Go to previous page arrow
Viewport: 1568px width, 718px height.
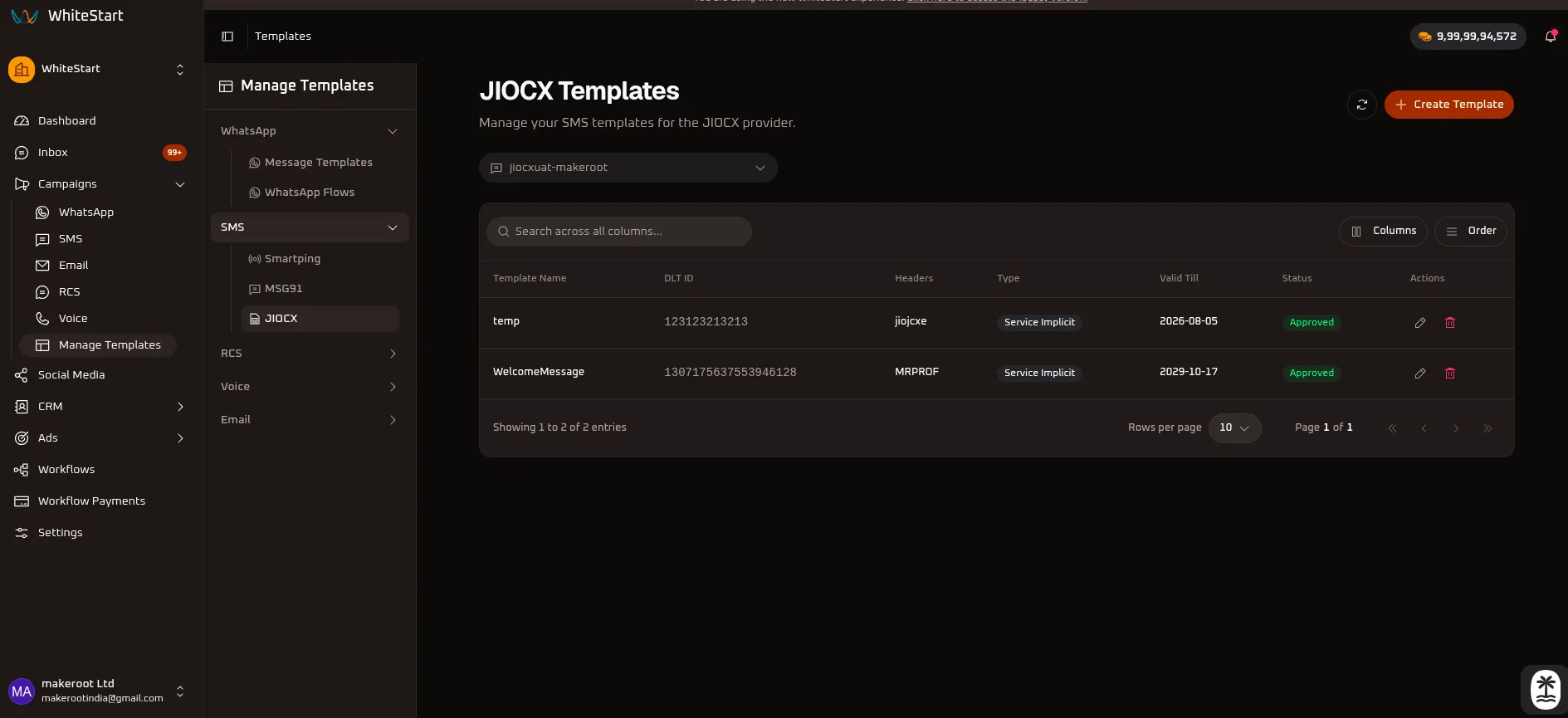coord(1424,428)
